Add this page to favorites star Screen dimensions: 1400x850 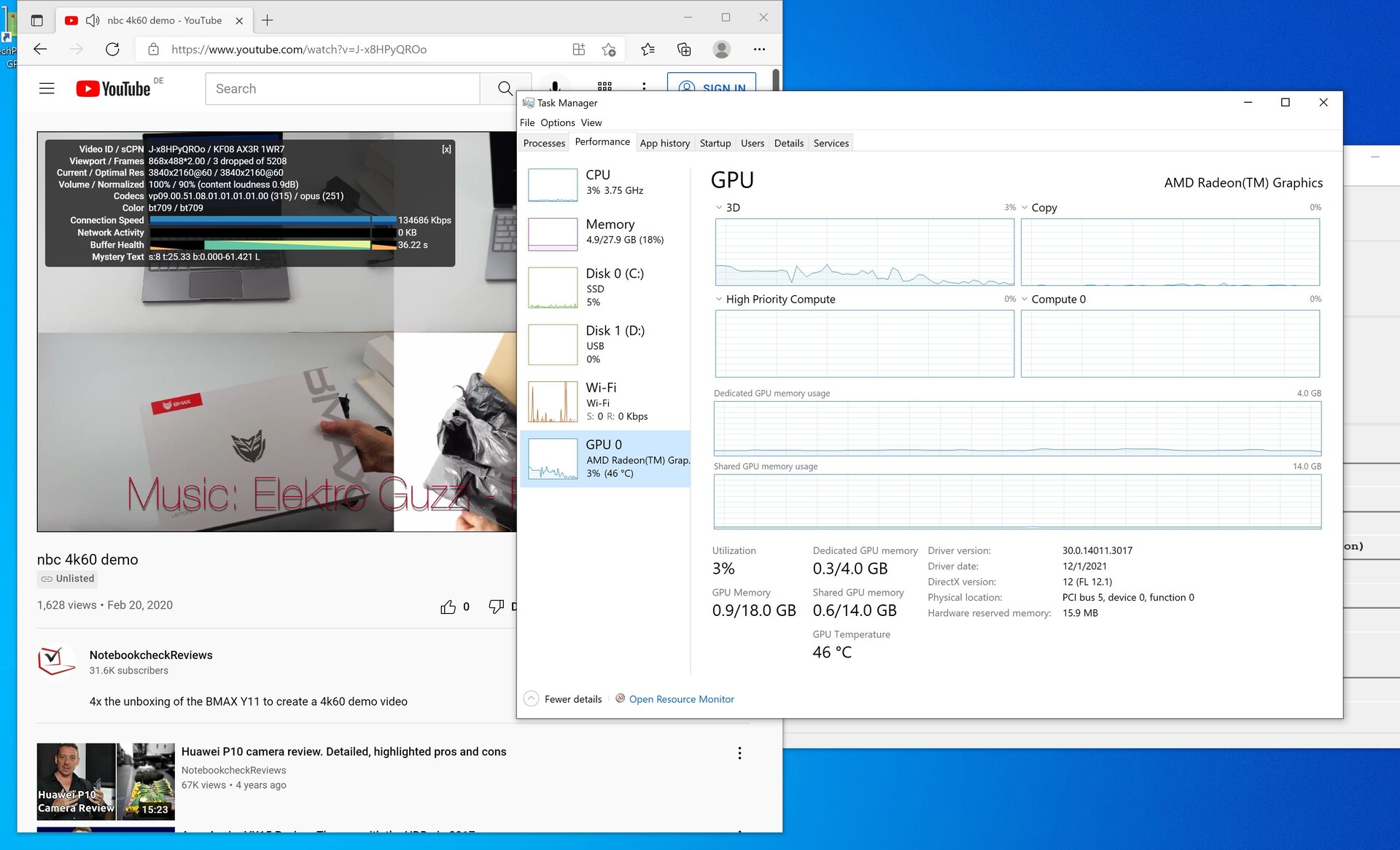(x=609, y=50)
